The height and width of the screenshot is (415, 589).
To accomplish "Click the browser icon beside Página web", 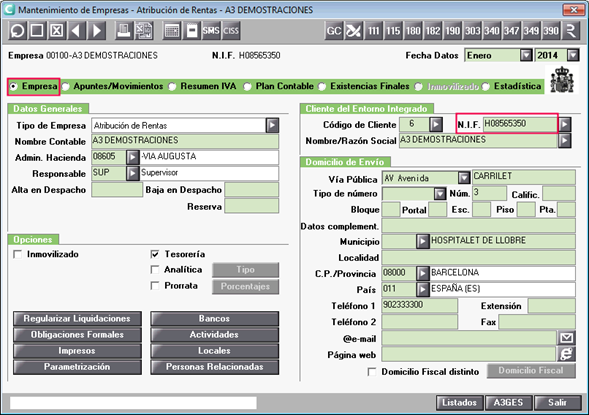I will point(566,354).
